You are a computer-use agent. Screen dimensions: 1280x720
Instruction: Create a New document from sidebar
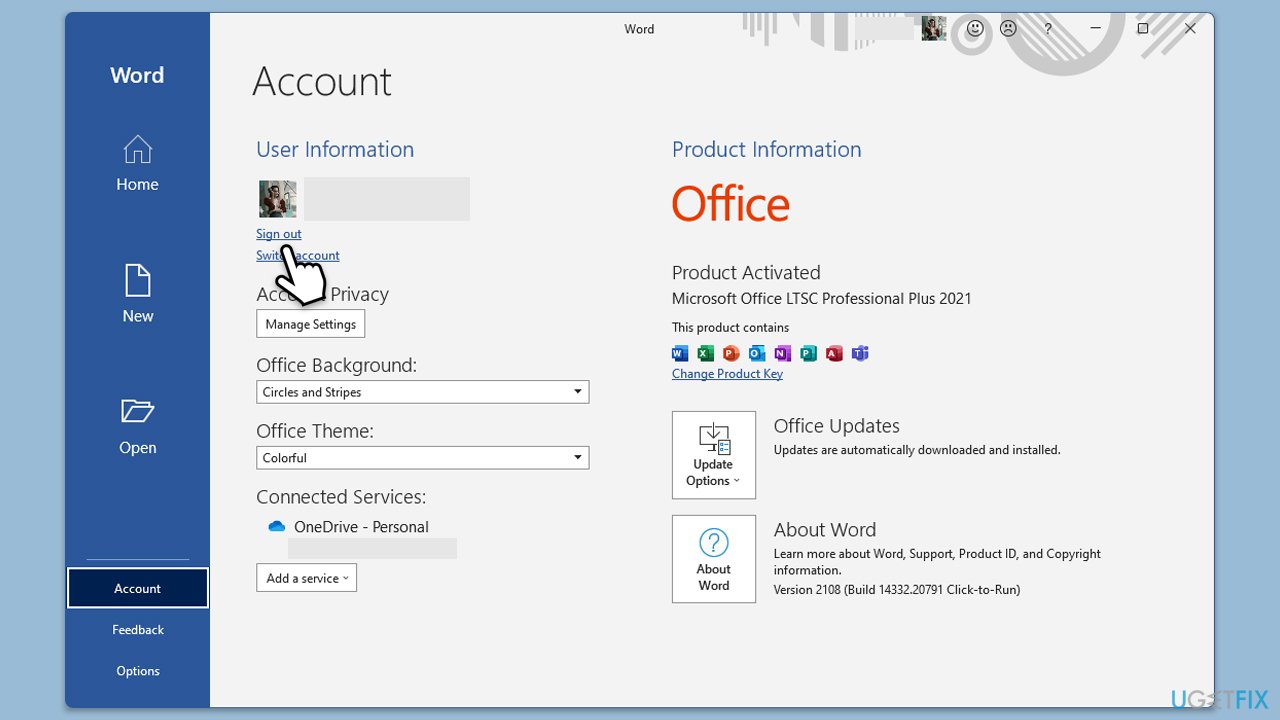click(137, 294)
